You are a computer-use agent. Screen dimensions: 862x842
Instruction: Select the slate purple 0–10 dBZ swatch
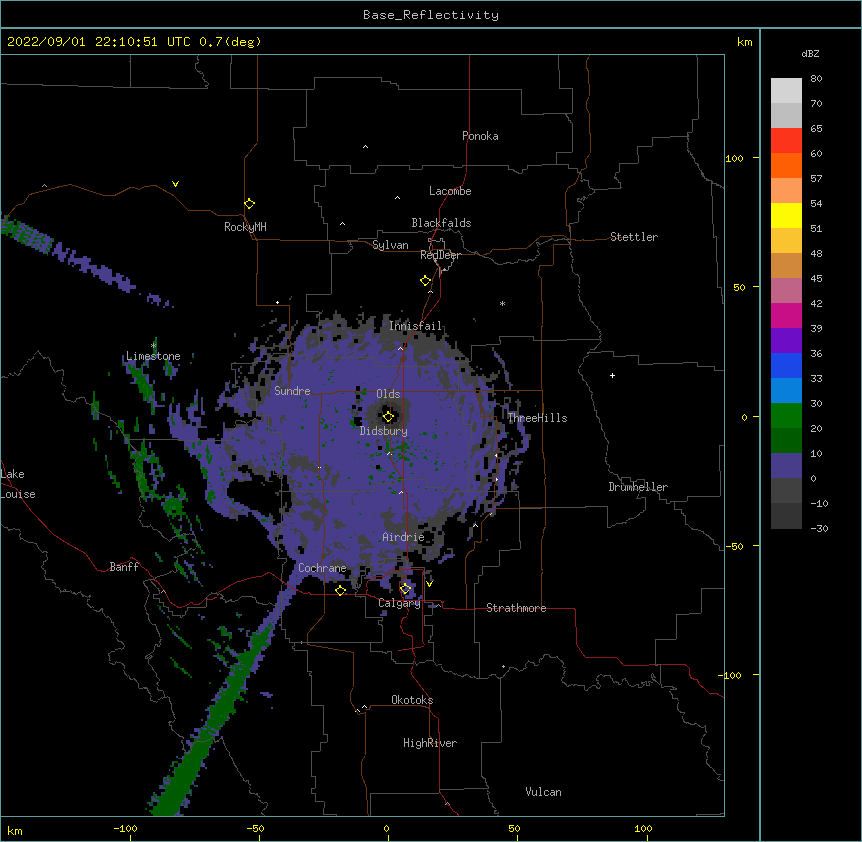click(x=786, y=466)
